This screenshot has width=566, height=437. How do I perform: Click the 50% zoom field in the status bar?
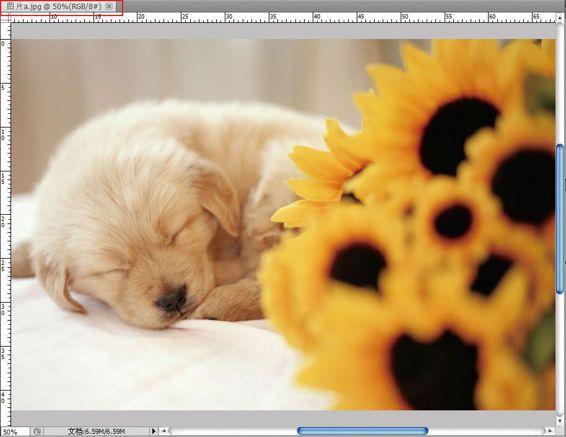[15, 432]
